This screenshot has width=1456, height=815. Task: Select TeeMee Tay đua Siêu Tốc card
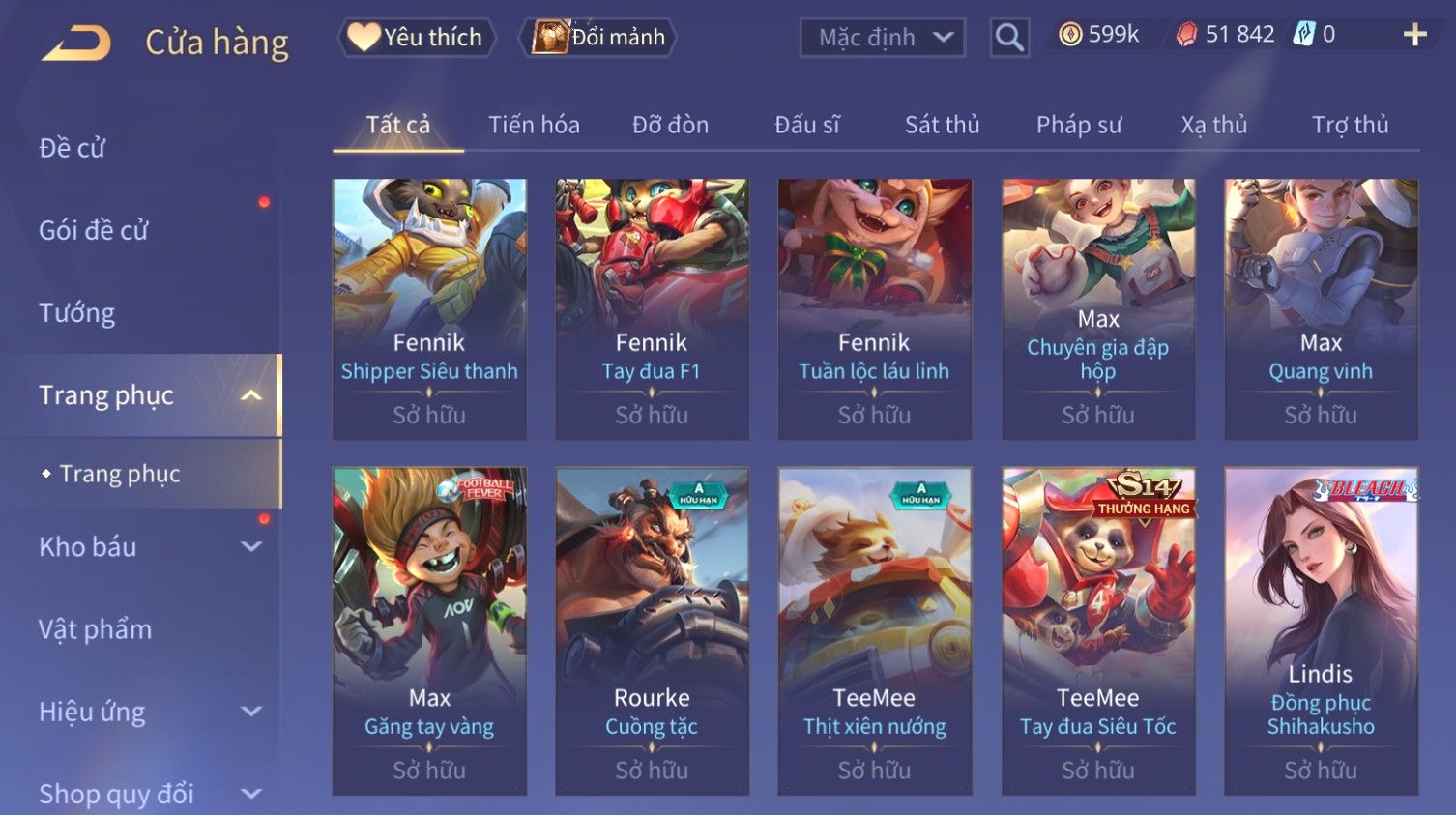(1098, 631)
